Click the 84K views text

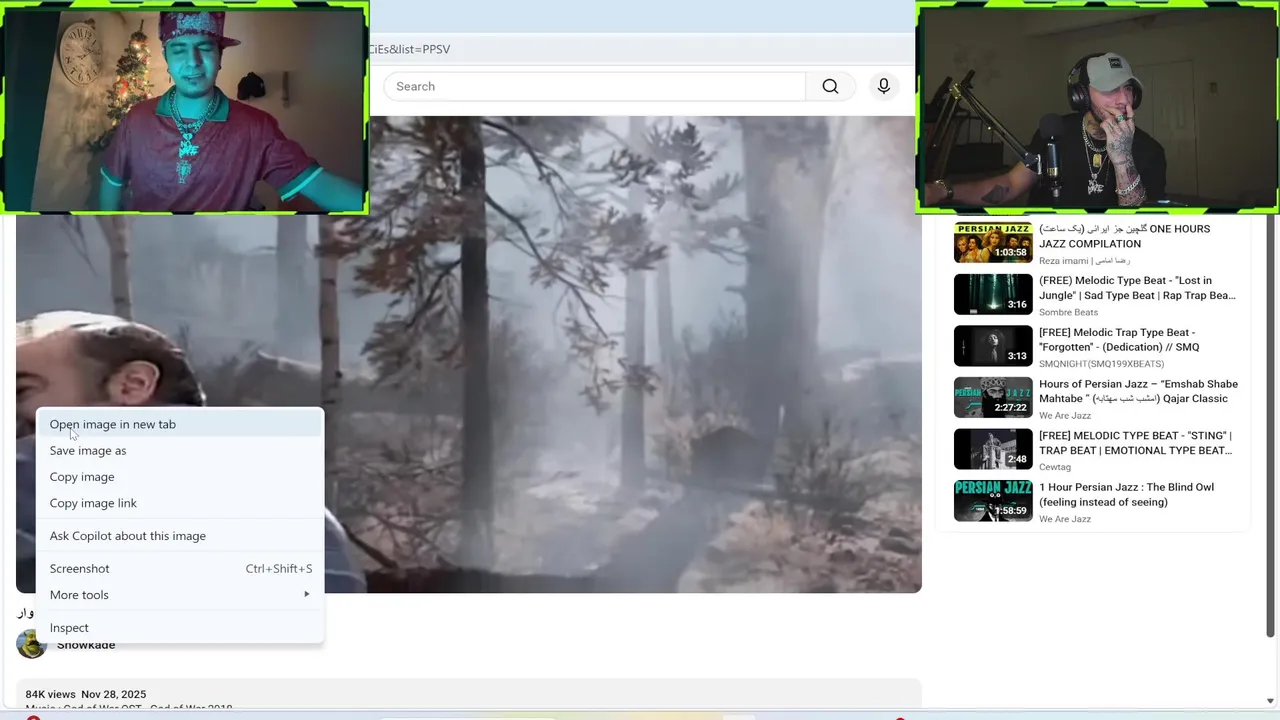pos(50,694)
